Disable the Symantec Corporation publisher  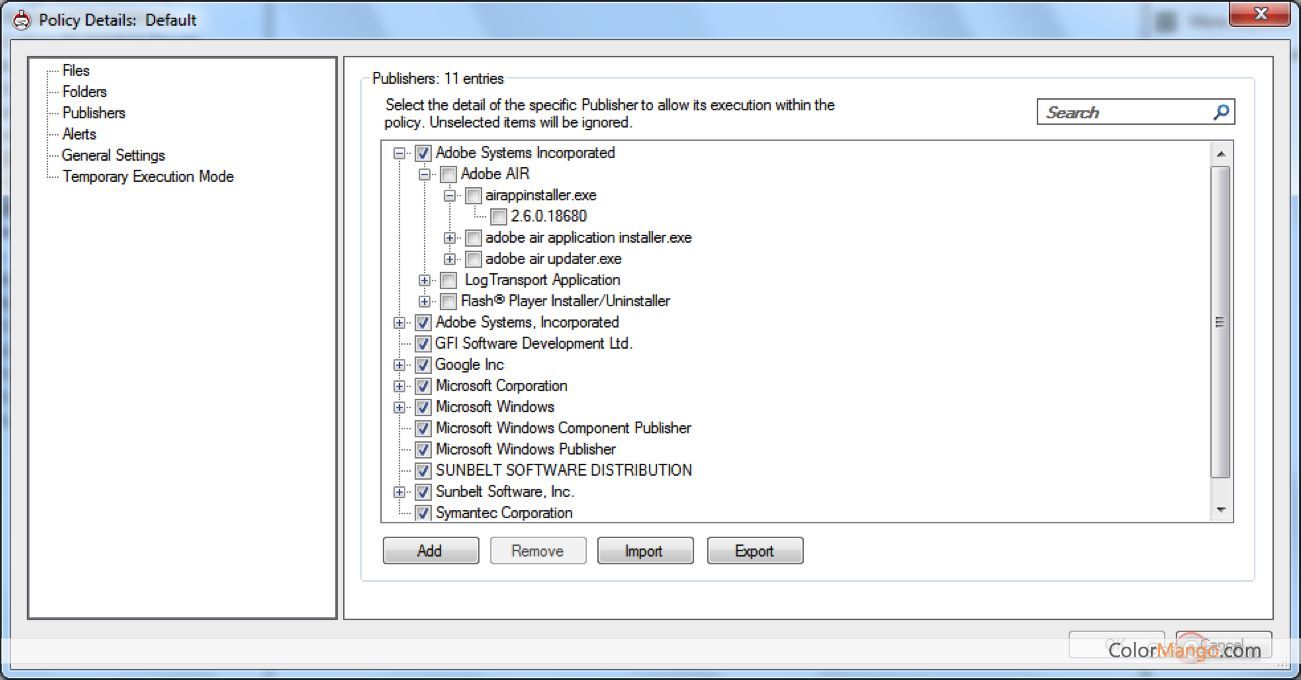(422, 512)
